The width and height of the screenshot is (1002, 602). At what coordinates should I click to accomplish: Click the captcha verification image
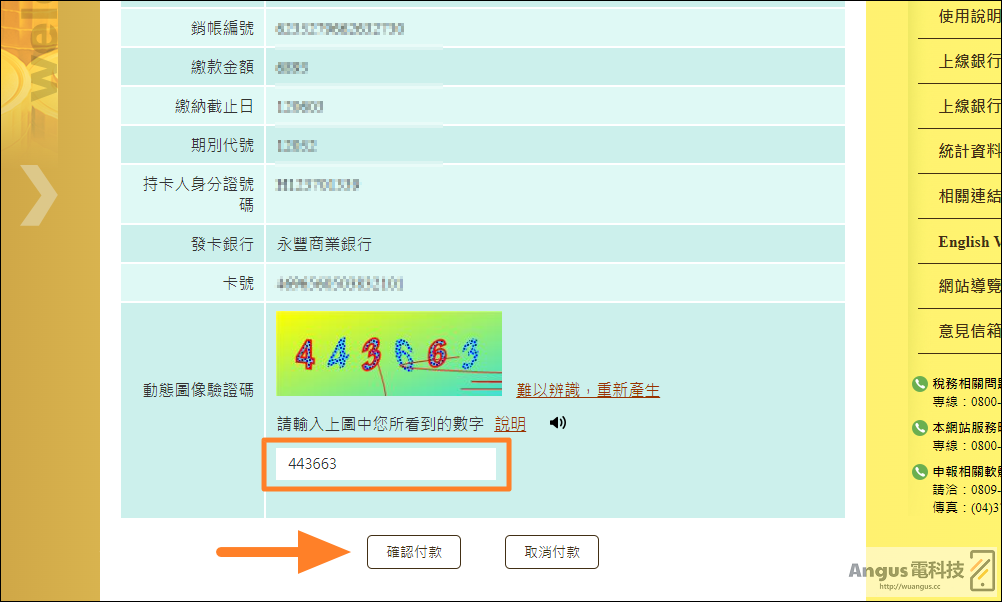389,354
